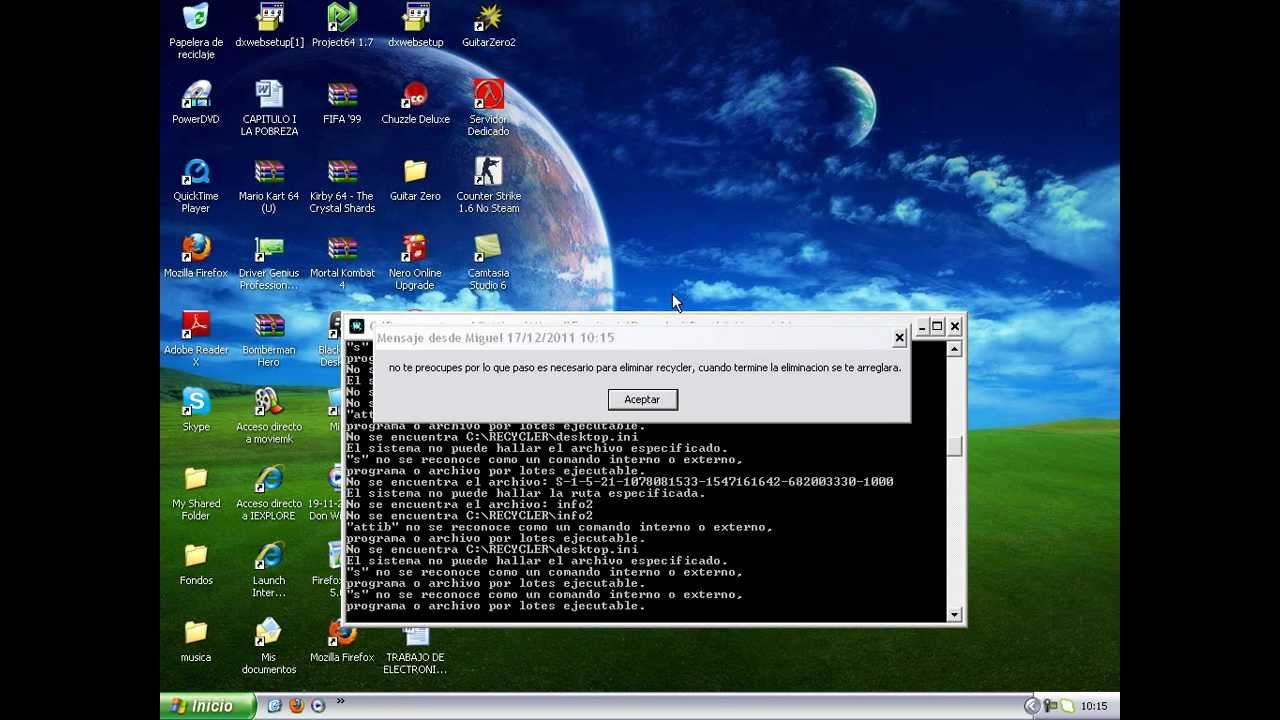Viewport: 1280px width, 720px height.
Task: Click the line with S-1-5-21-1078081533 identifier
Action: (x=620, y=482)
